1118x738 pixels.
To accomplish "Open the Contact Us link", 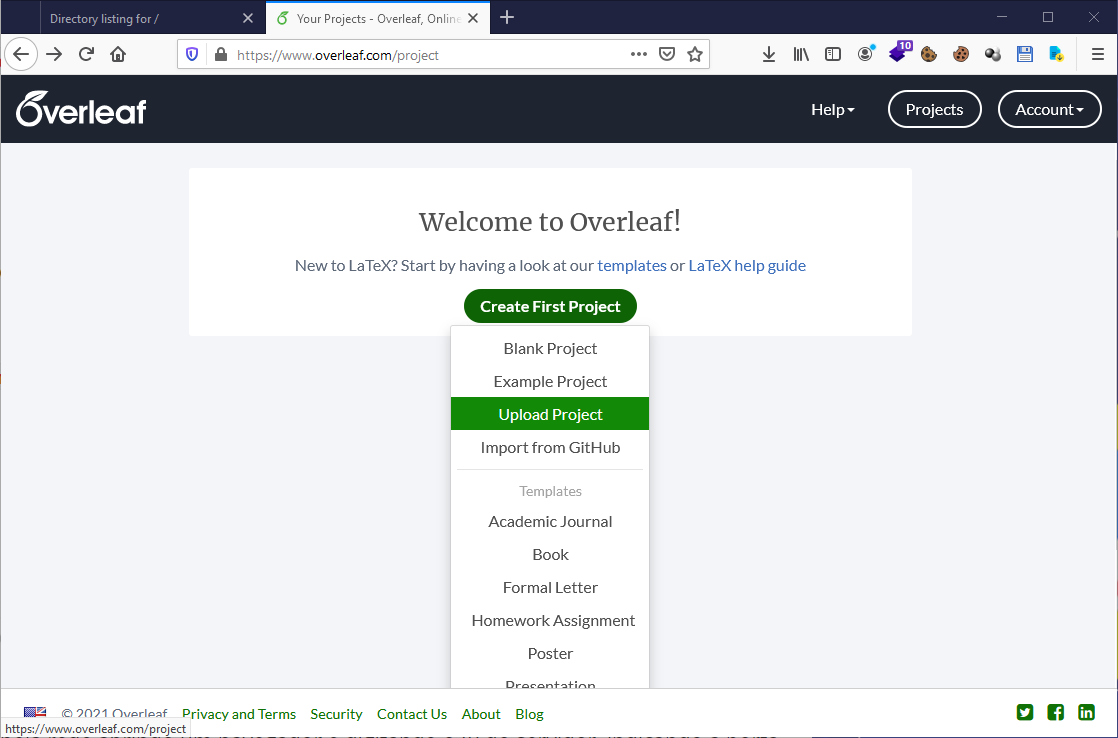I will (412, 714).
